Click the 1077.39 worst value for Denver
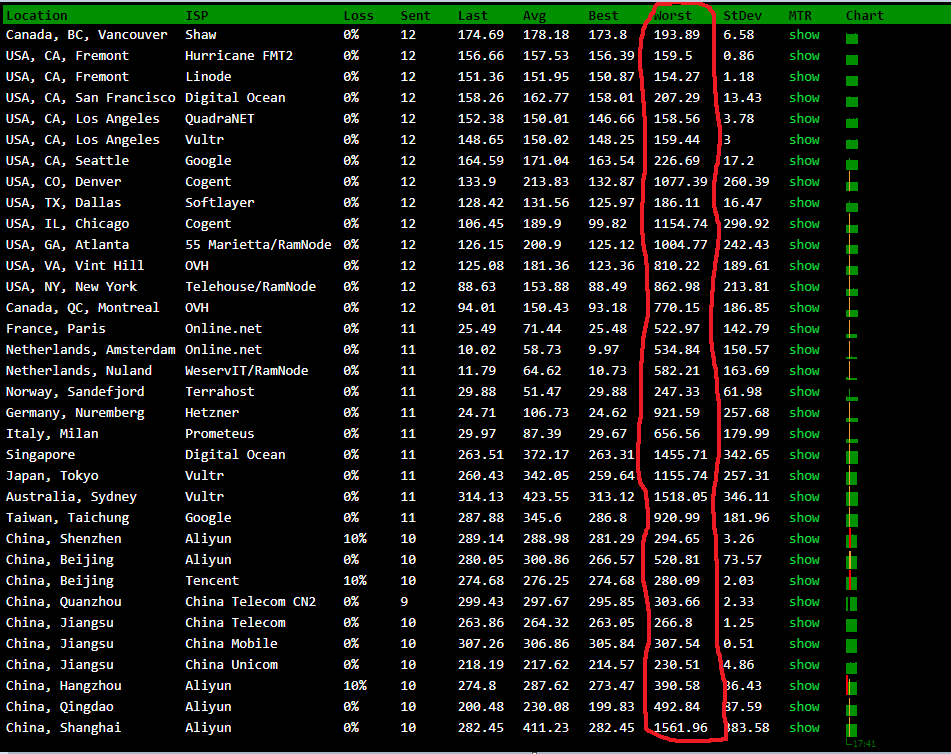Screen dimensions: 951x754 point(680,182)
